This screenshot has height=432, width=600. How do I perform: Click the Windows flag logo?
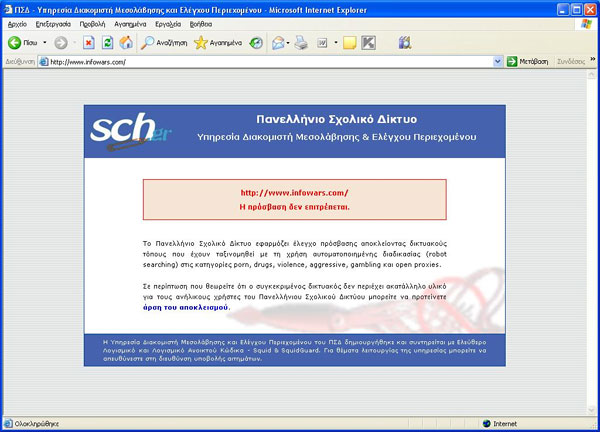tap(586, 24)
